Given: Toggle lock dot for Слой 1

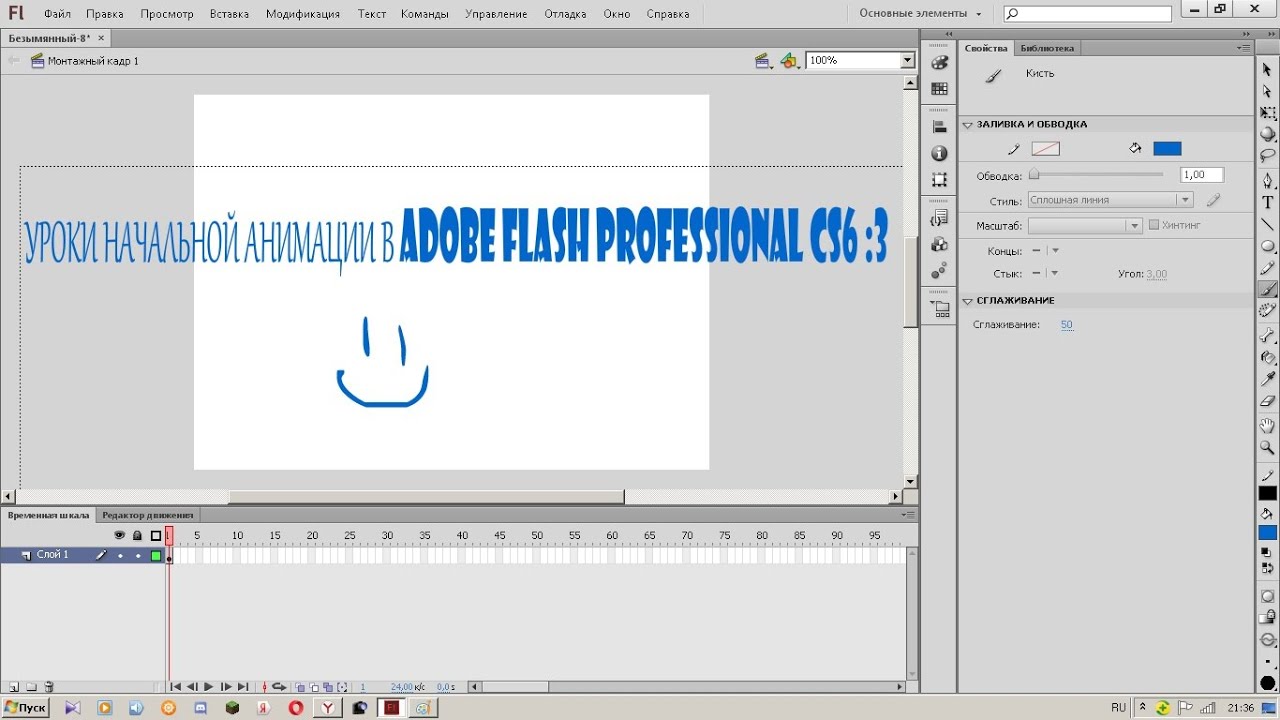Looking at the screenshot, I should (137, 556).
